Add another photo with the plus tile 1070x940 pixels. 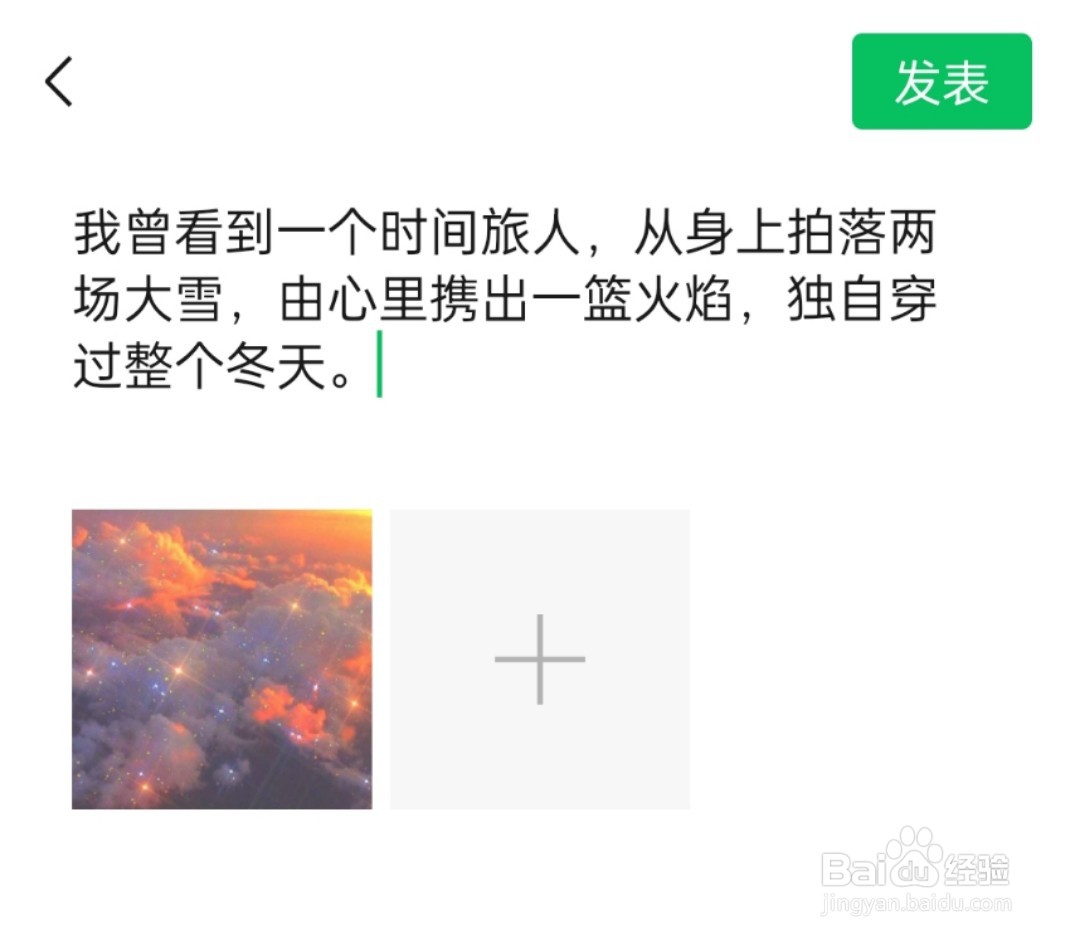point(540,659)
